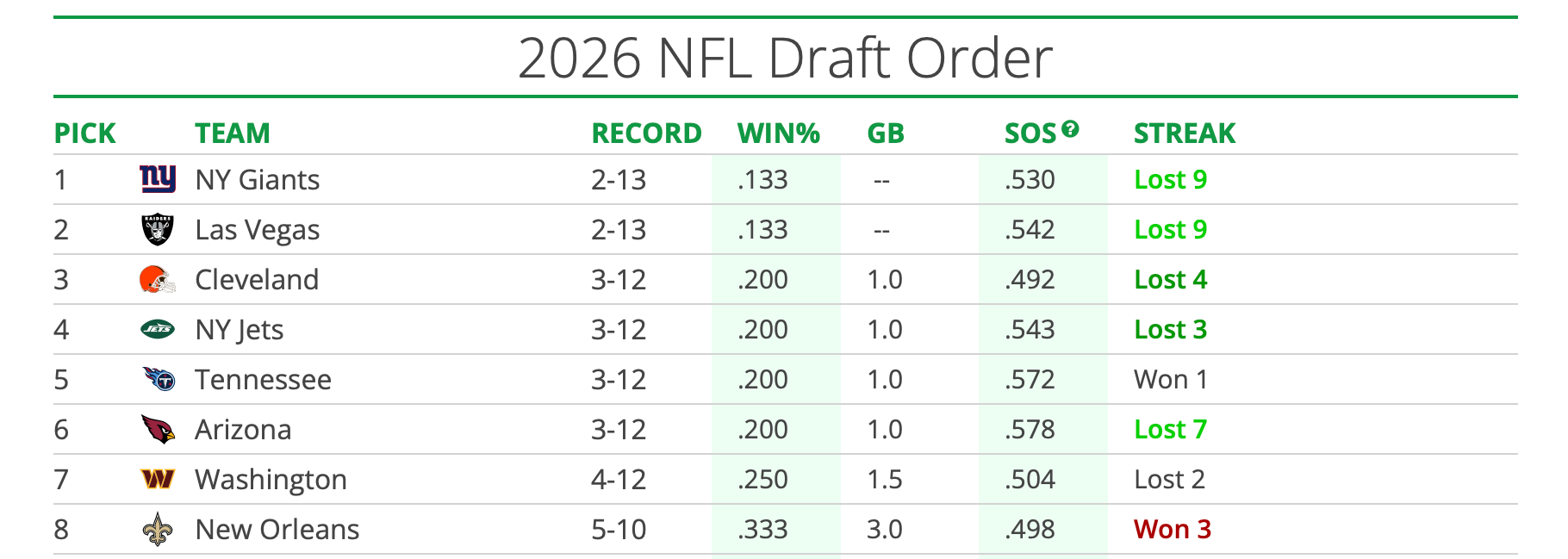Sort table by PICK column header
1568x559 pixels.
point(84,134)
